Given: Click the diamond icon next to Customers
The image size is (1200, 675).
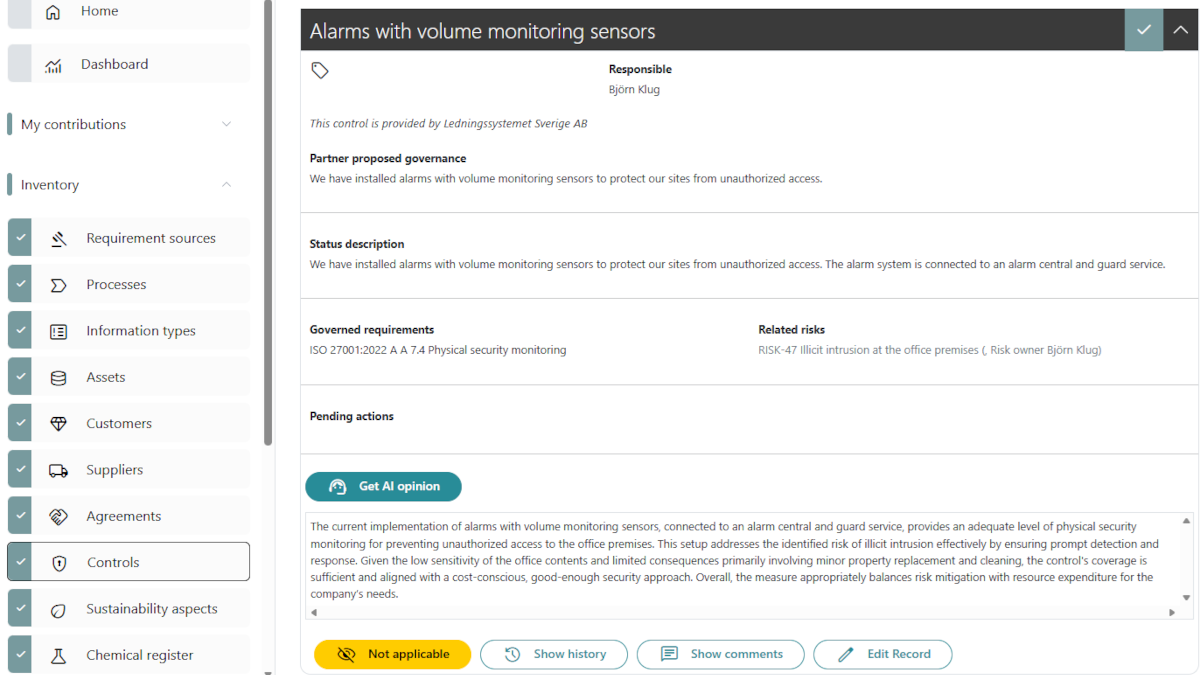Looking at the screenshot, I should tap(59, 424).
